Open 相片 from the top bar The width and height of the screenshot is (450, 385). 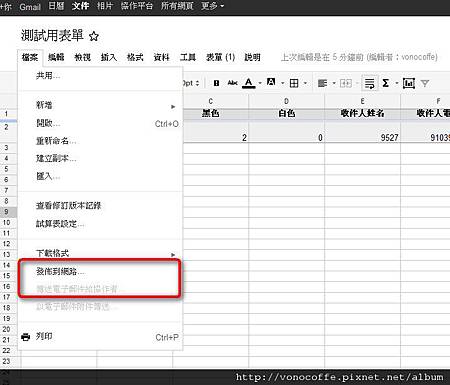[105, 6]
